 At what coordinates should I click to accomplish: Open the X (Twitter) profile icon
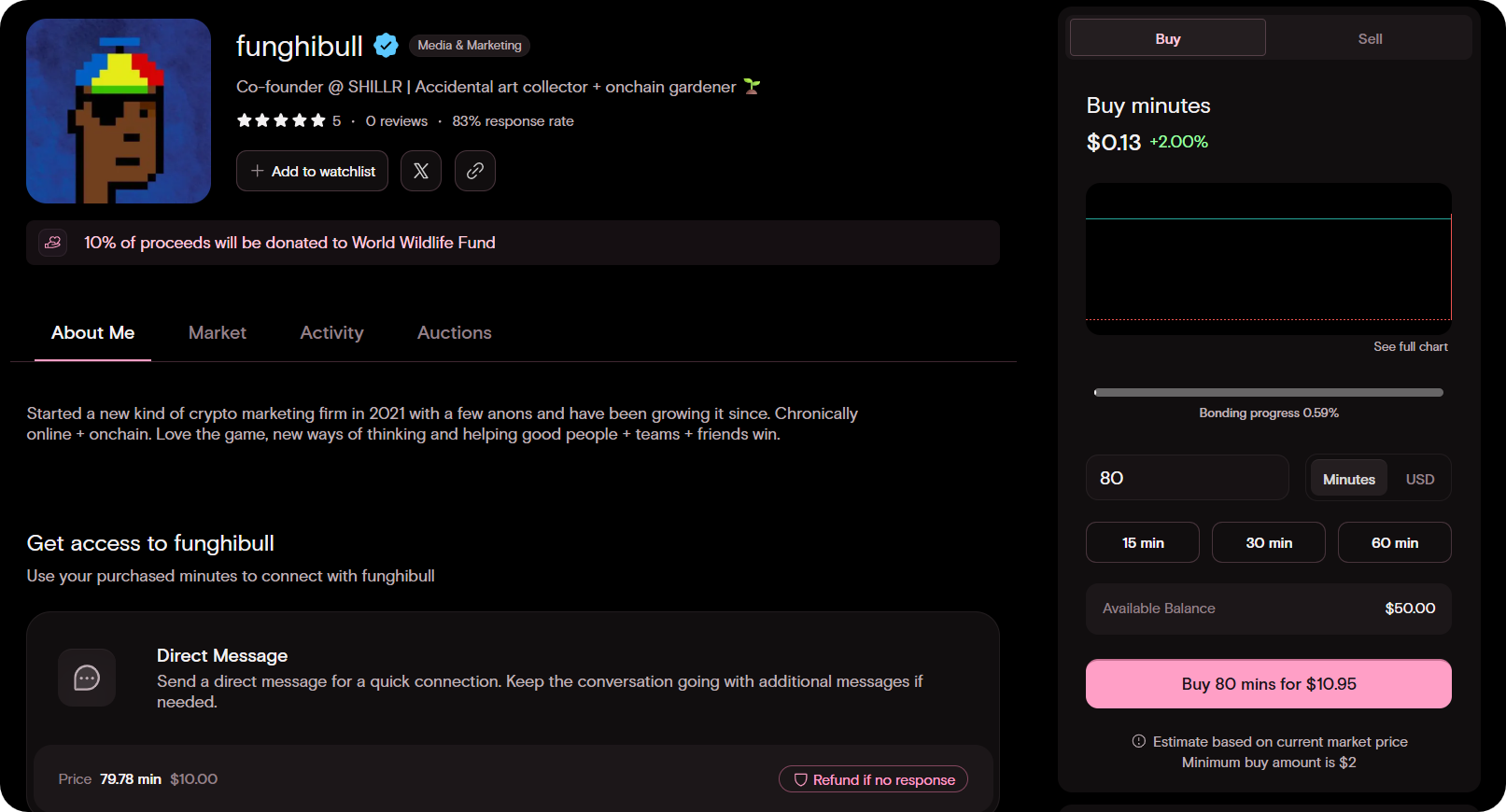point(421,171)
